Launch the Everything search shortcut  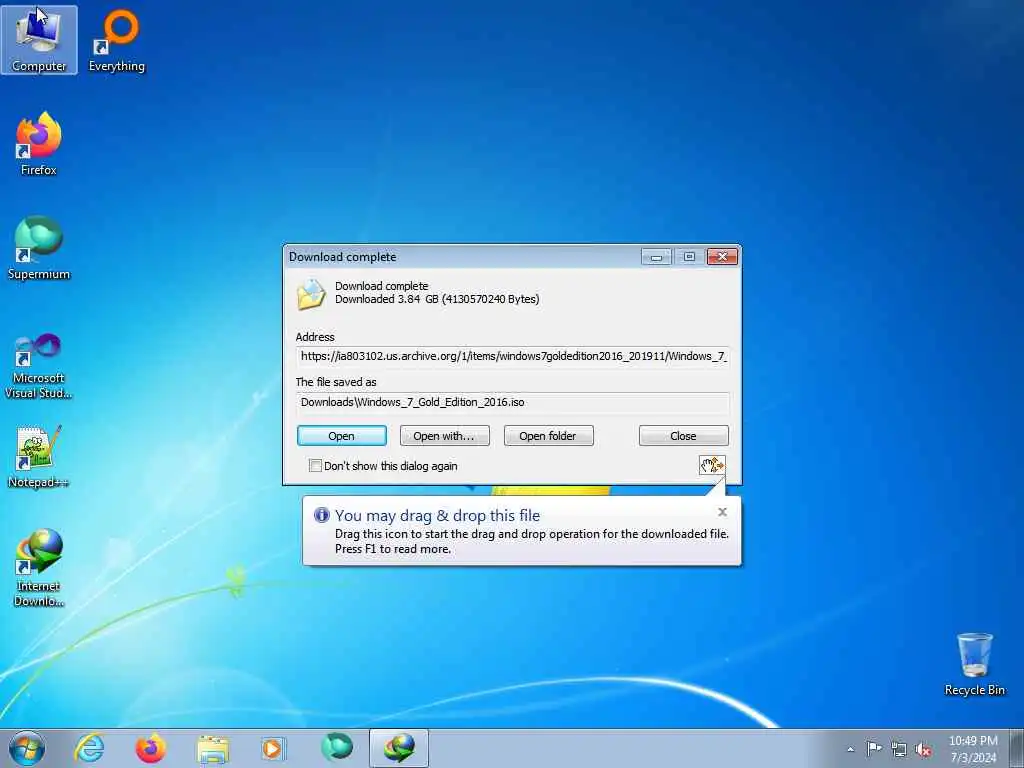coord(117,40)
